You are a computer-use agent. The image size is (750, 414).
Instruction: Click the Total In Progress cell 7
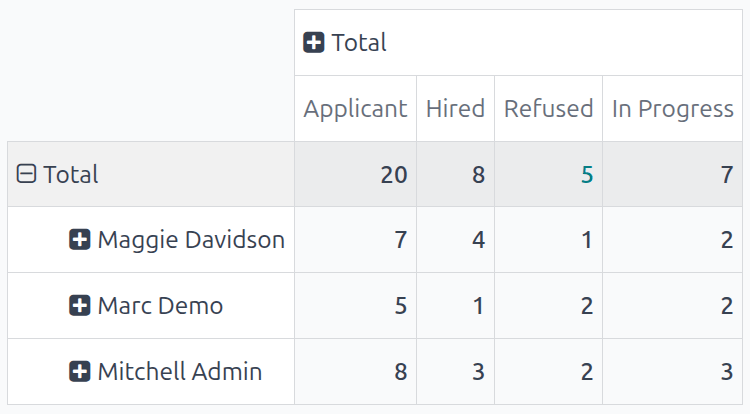727,175
